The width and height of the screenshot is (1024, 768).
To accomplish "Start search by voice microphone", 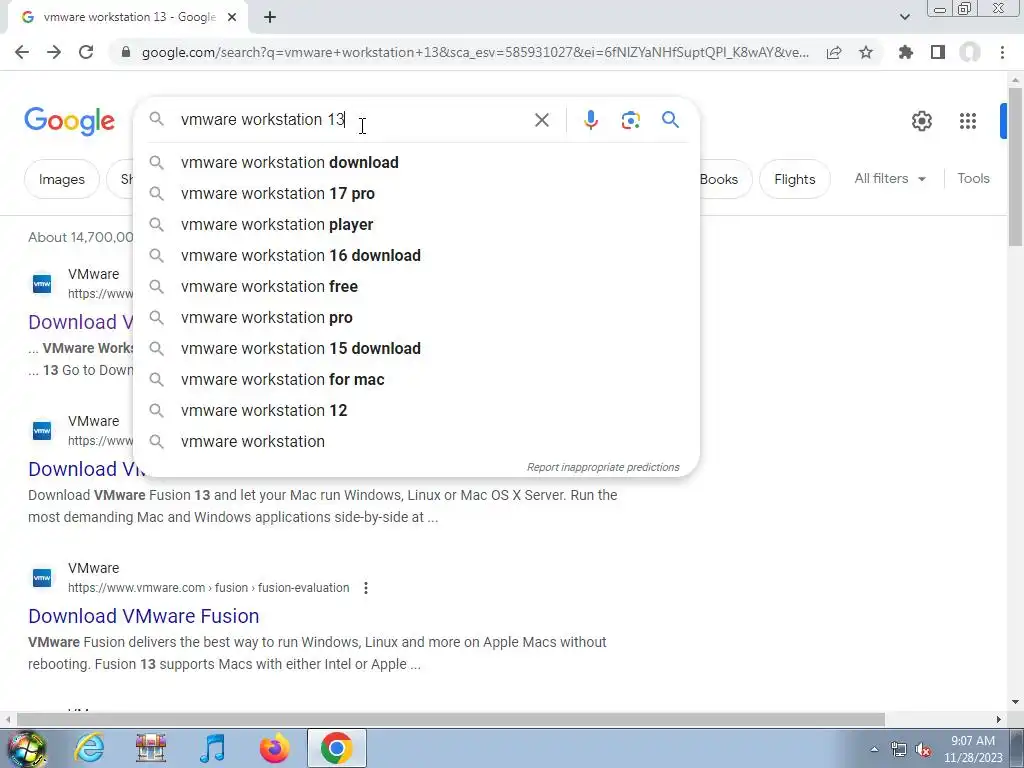I will point(590,120).
